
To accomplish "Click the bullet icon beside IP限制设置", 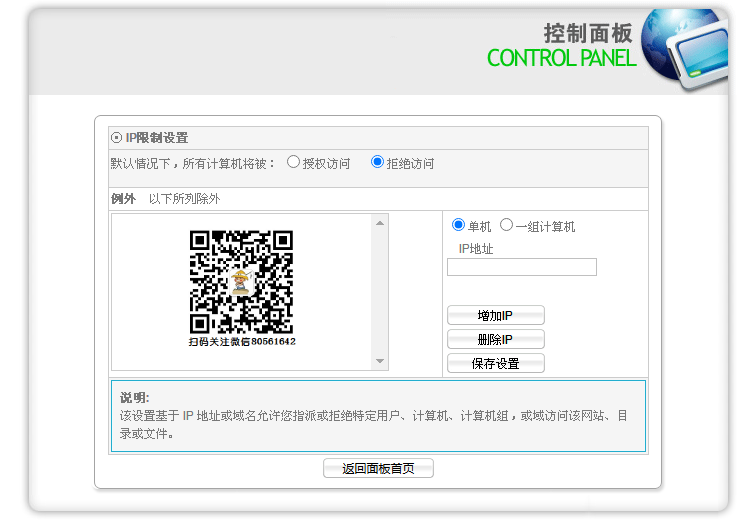I will (x=116, y=138).
